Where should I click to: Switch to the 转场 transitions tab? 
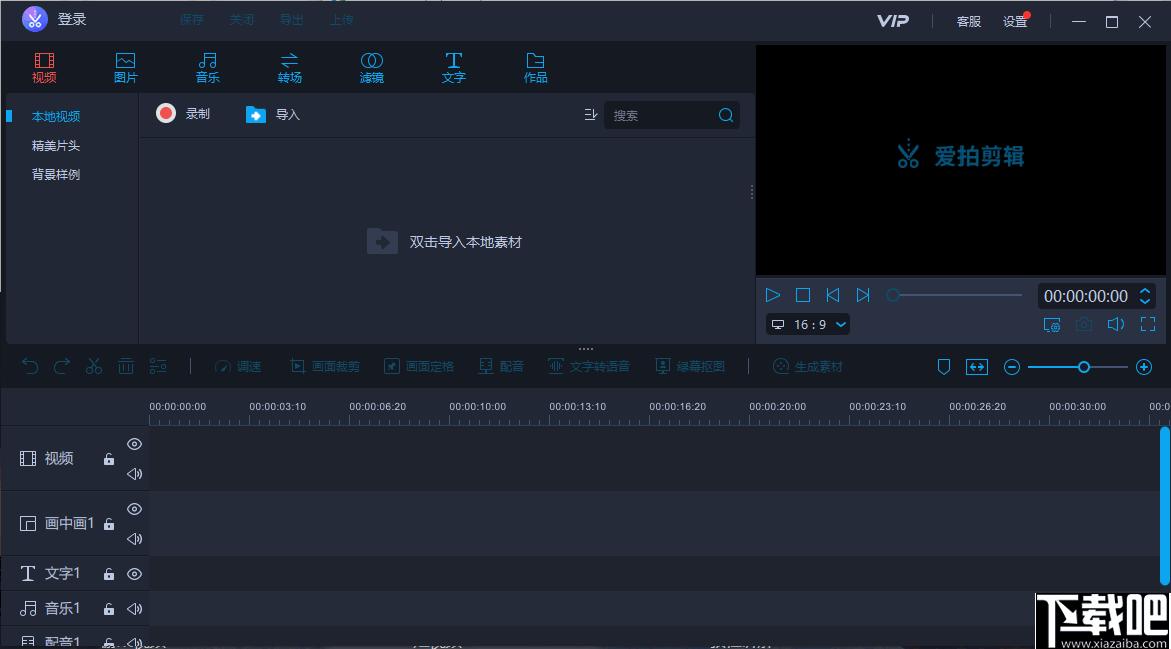point(290,67)
